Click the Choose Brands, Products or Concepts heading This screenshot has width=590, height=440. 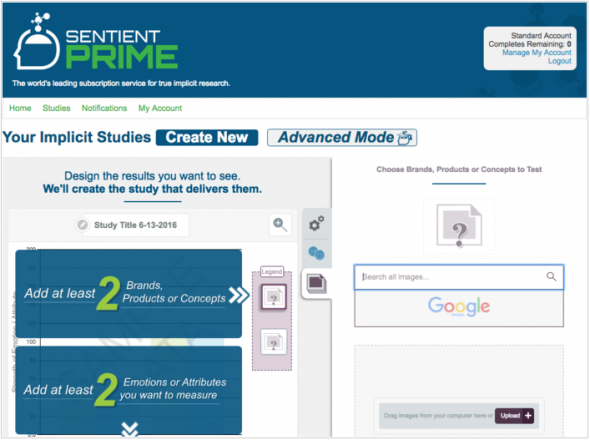pos(459,169)
